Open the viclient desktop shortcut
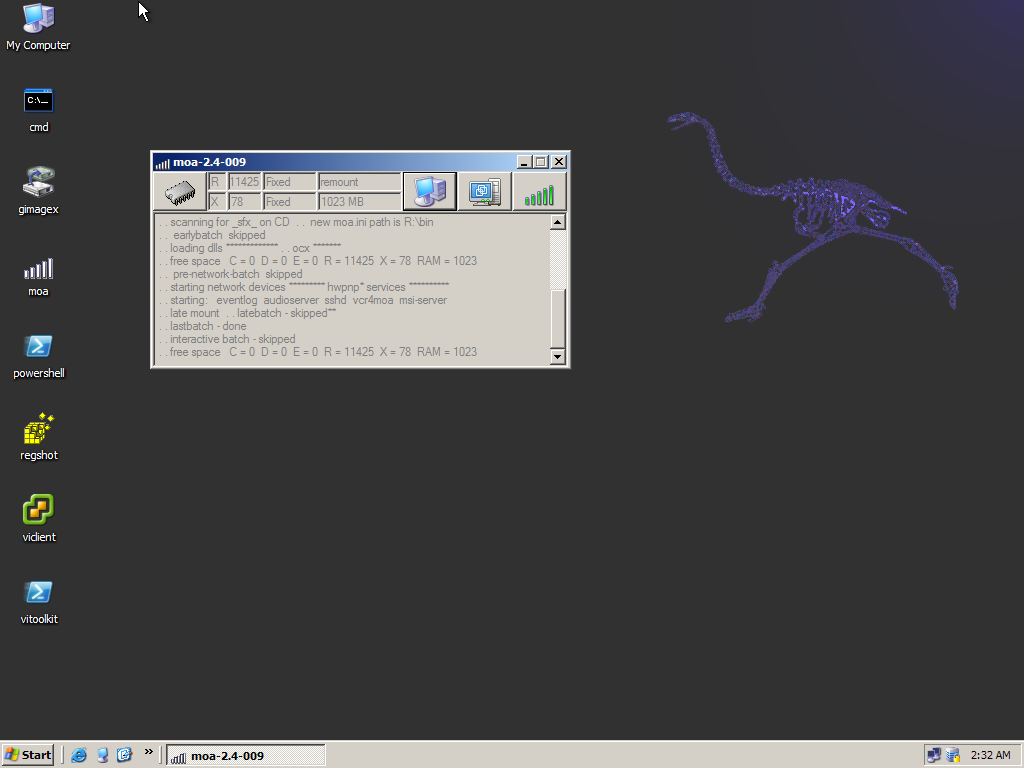Screen dimensions: 1024x768 (38, 511)
